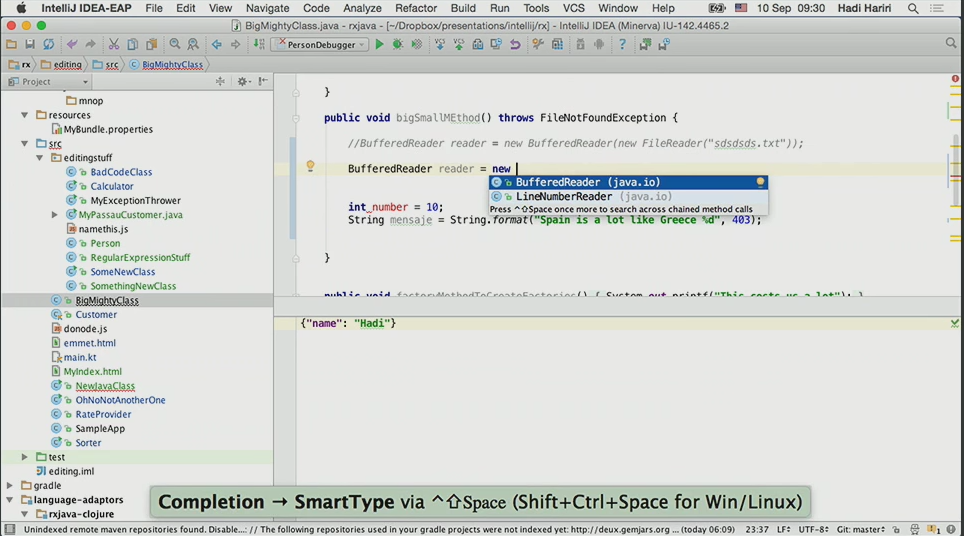964x536 pixels.
Task: Open Project panel gear settings
Action: [242, 81]
